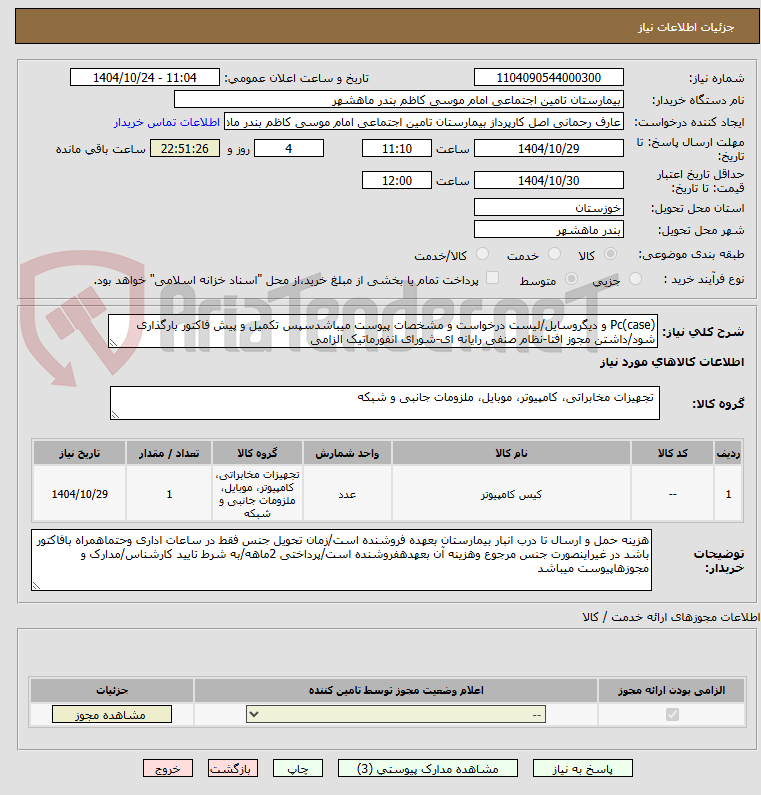Click the واحد شمارش column header
Image resolution: width=761 pixels, height=795 pixels.
[347, 453]
